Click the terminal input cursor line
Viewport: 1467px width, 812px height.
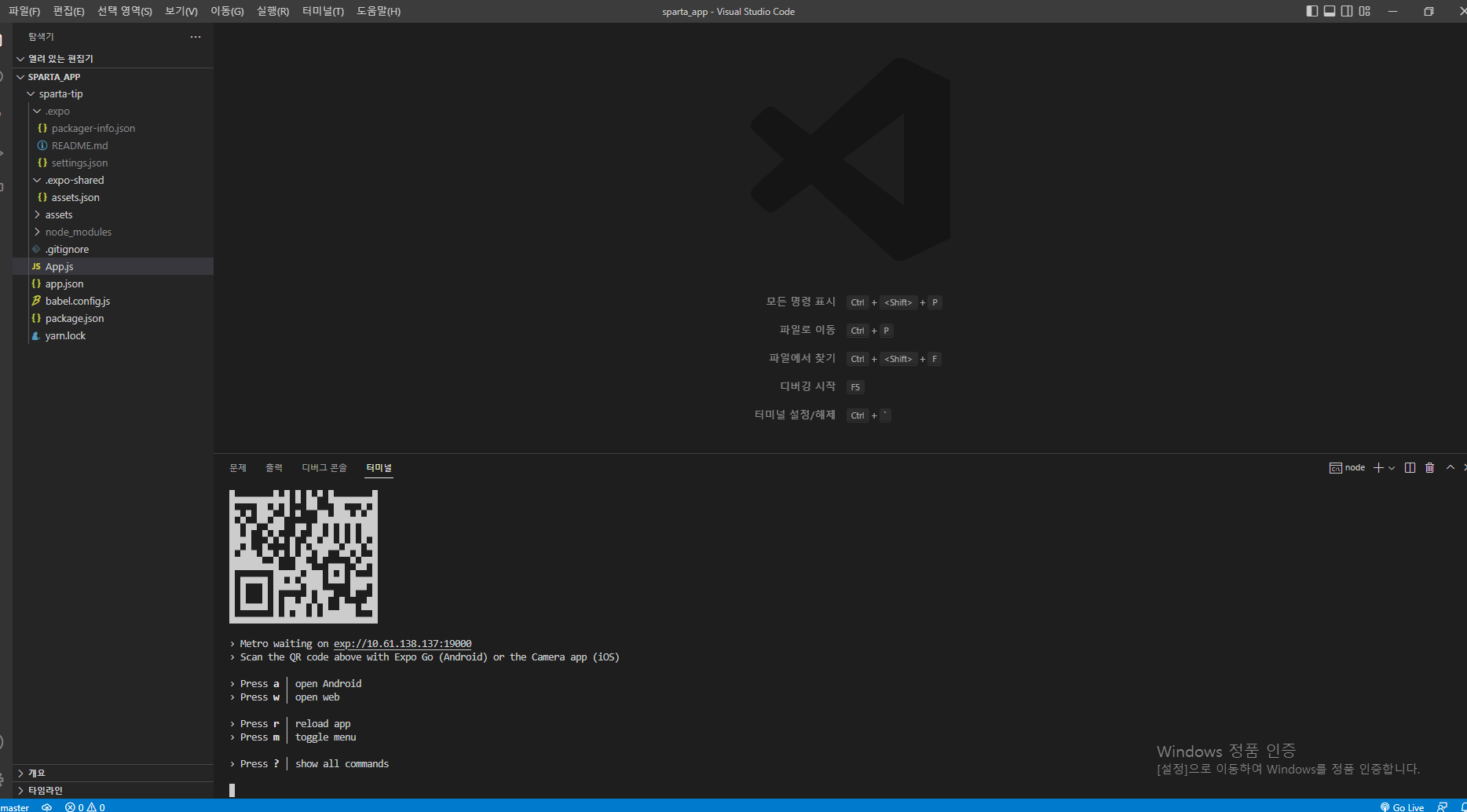click(232, 790)
